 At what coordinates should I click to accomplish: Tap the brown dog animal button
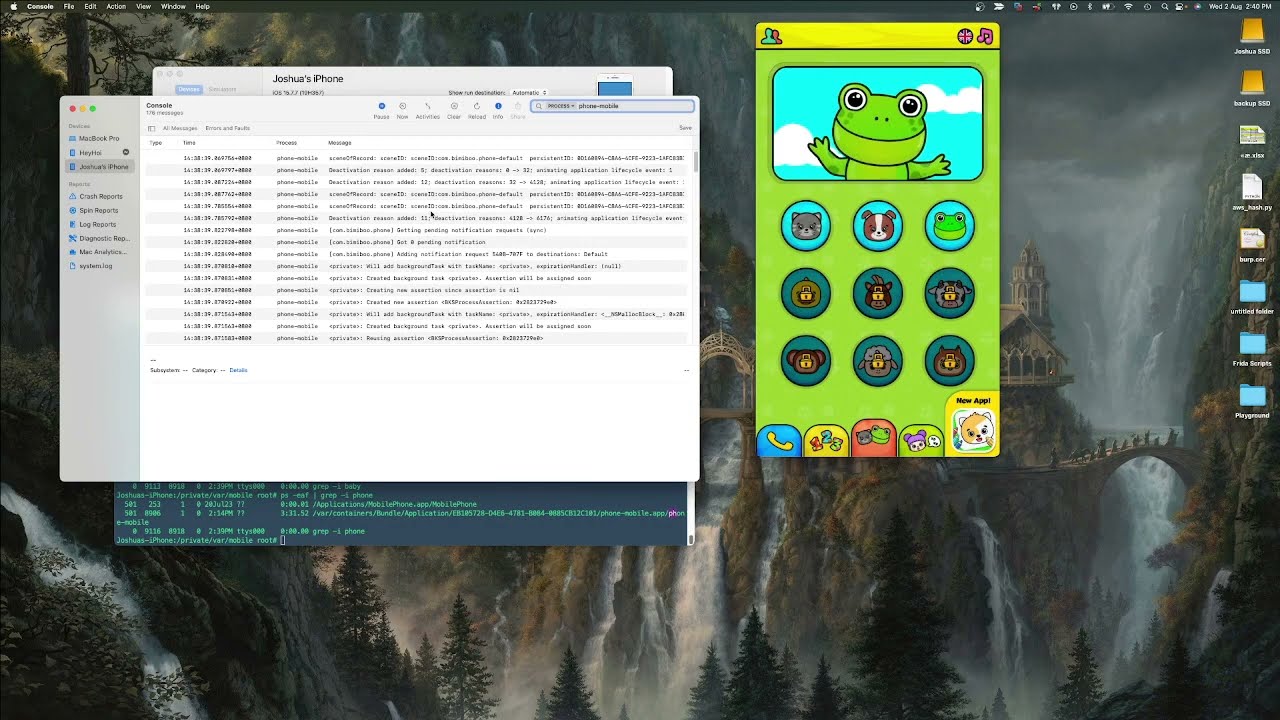pos(878,225)
